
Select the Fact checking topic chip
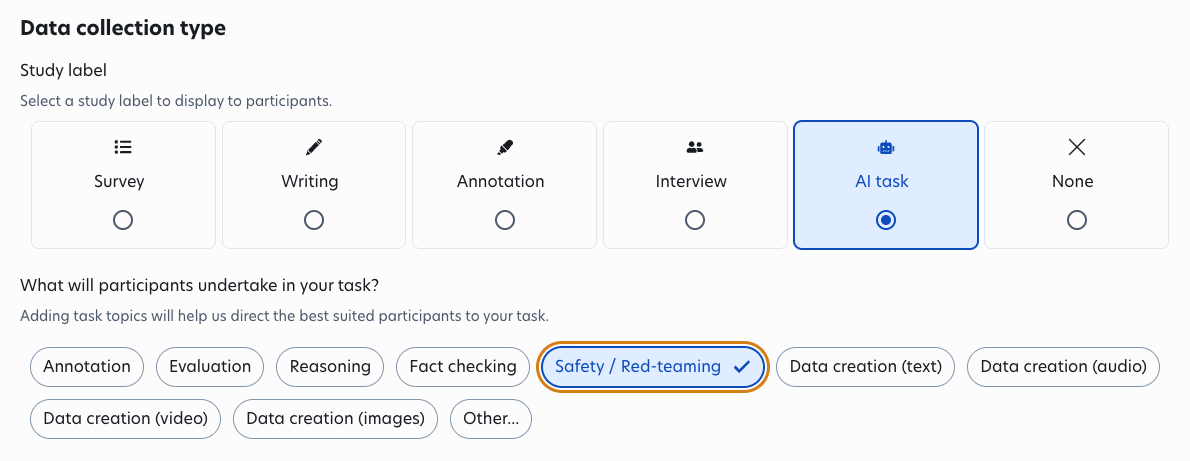click(463, 367)
